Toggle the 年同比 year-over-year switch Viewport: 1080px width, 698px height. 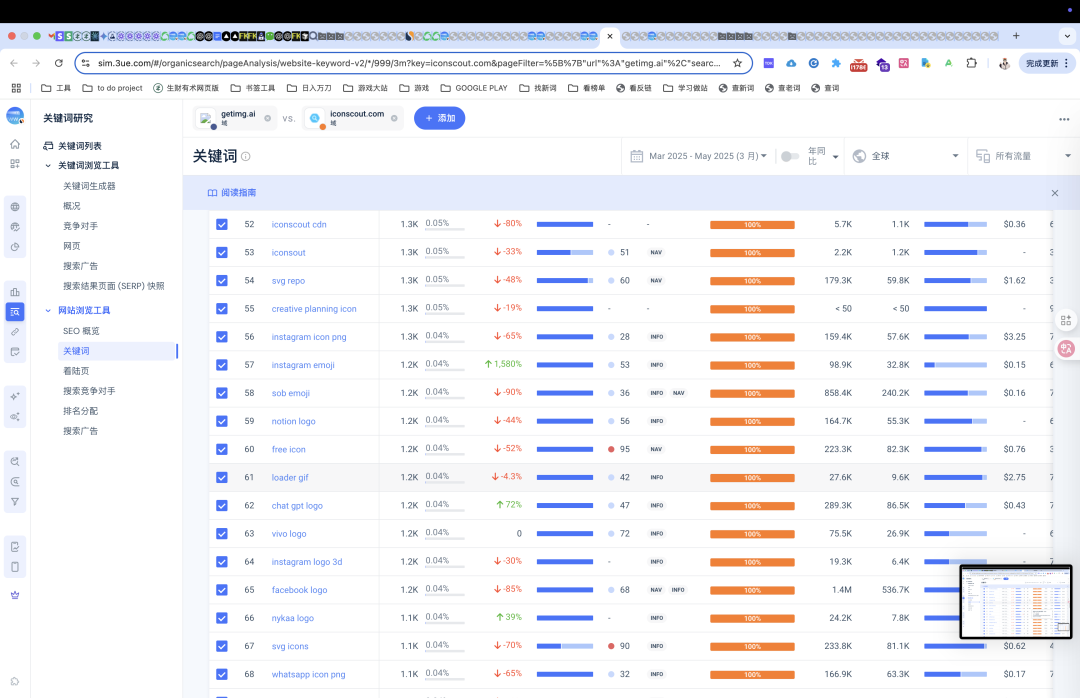tap(790, 156)
